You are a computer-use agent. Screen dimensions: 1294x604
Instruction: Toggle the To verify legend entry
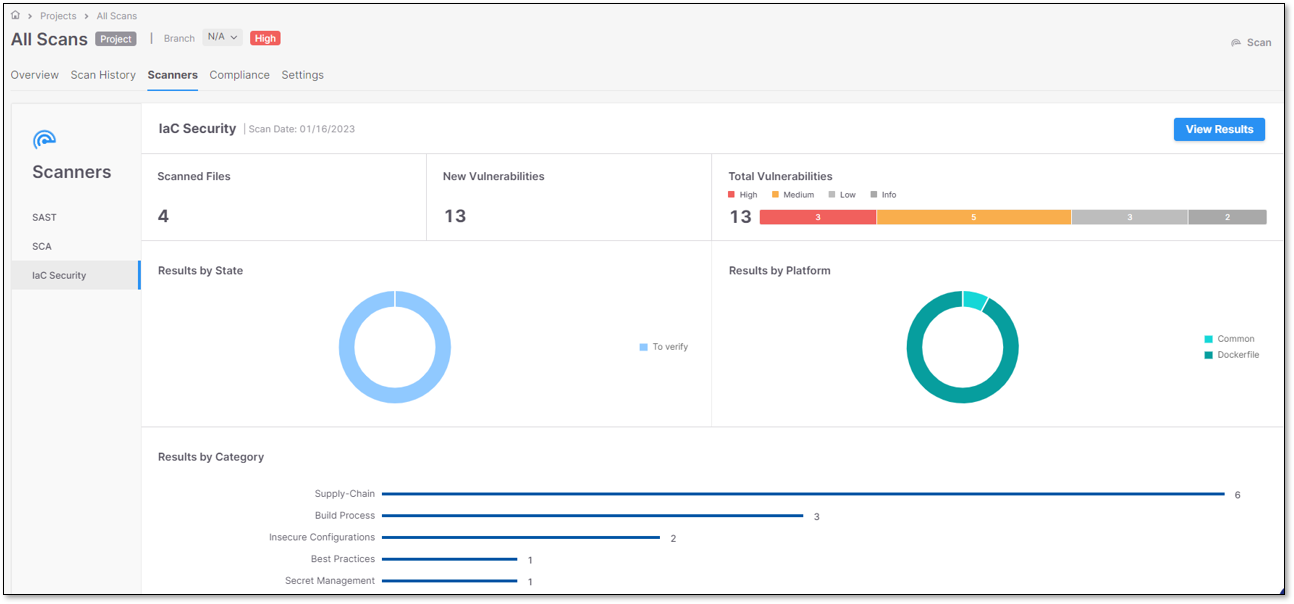point(664,347)
